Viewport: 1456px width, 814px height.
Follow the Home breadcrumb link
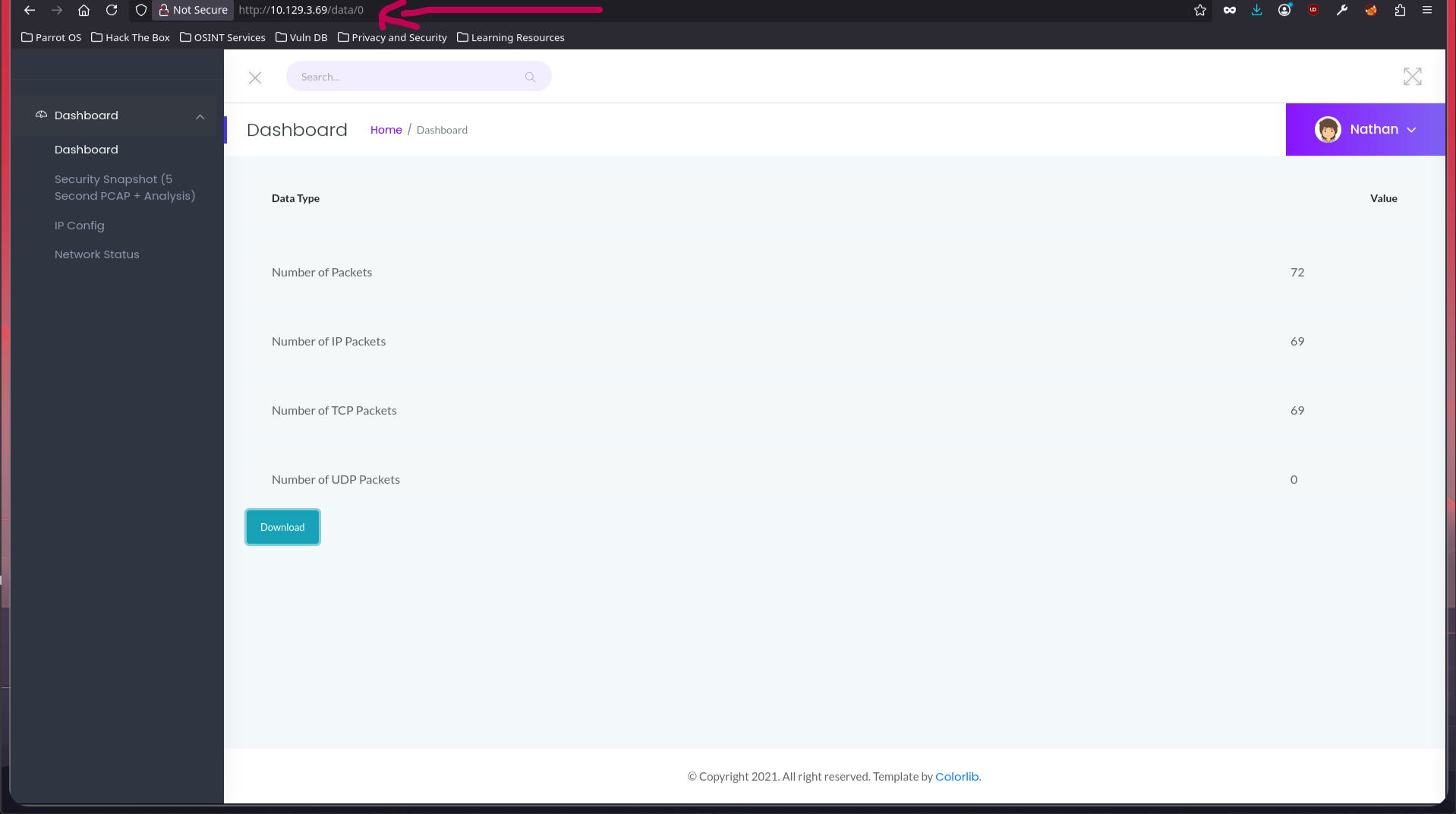[386, 130]
